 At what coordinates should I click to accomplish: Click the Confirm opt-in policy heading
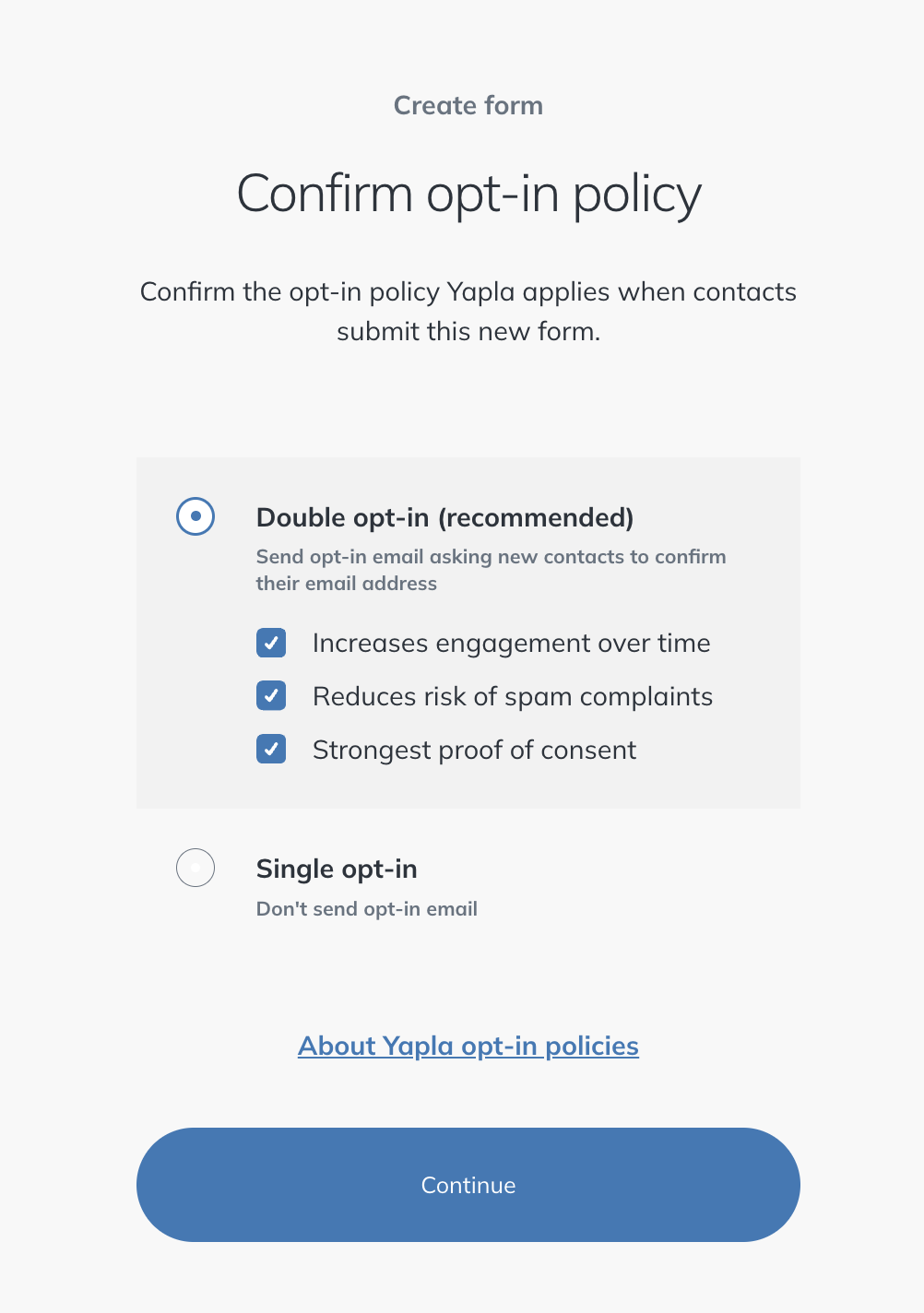[469, 195]
